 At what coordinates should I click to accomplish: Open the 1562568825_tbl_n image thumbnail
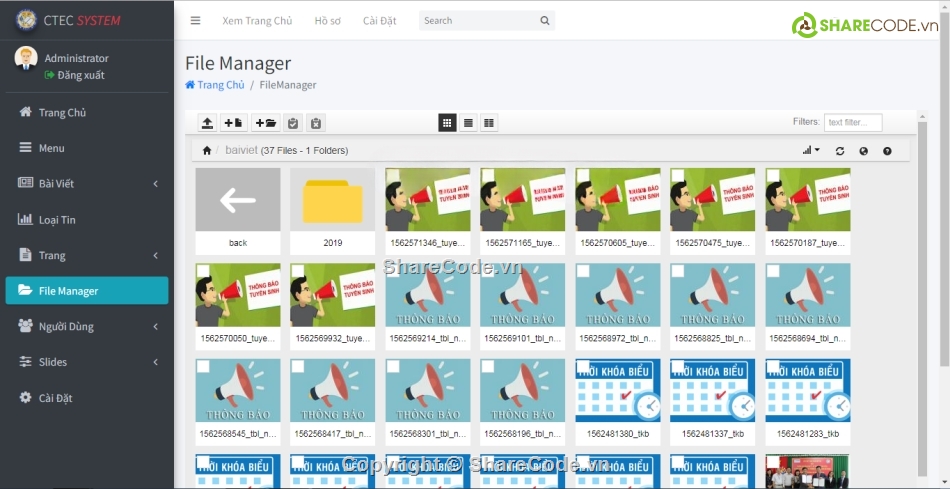point(712,295)
